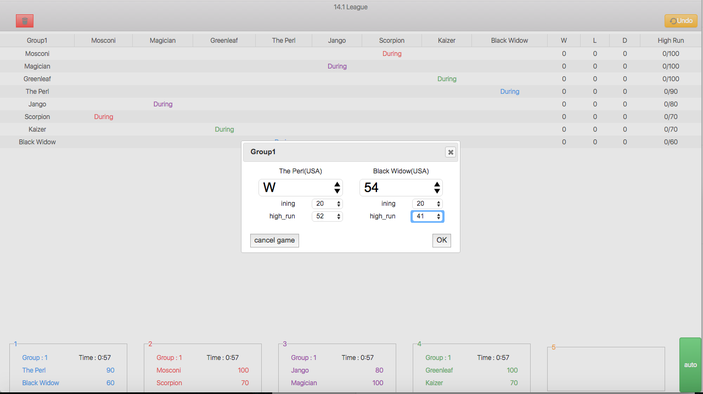Click Kaizer score 70 in table 4
The width and height of the screenshot is (703, 394).
(x=514, y=383)
